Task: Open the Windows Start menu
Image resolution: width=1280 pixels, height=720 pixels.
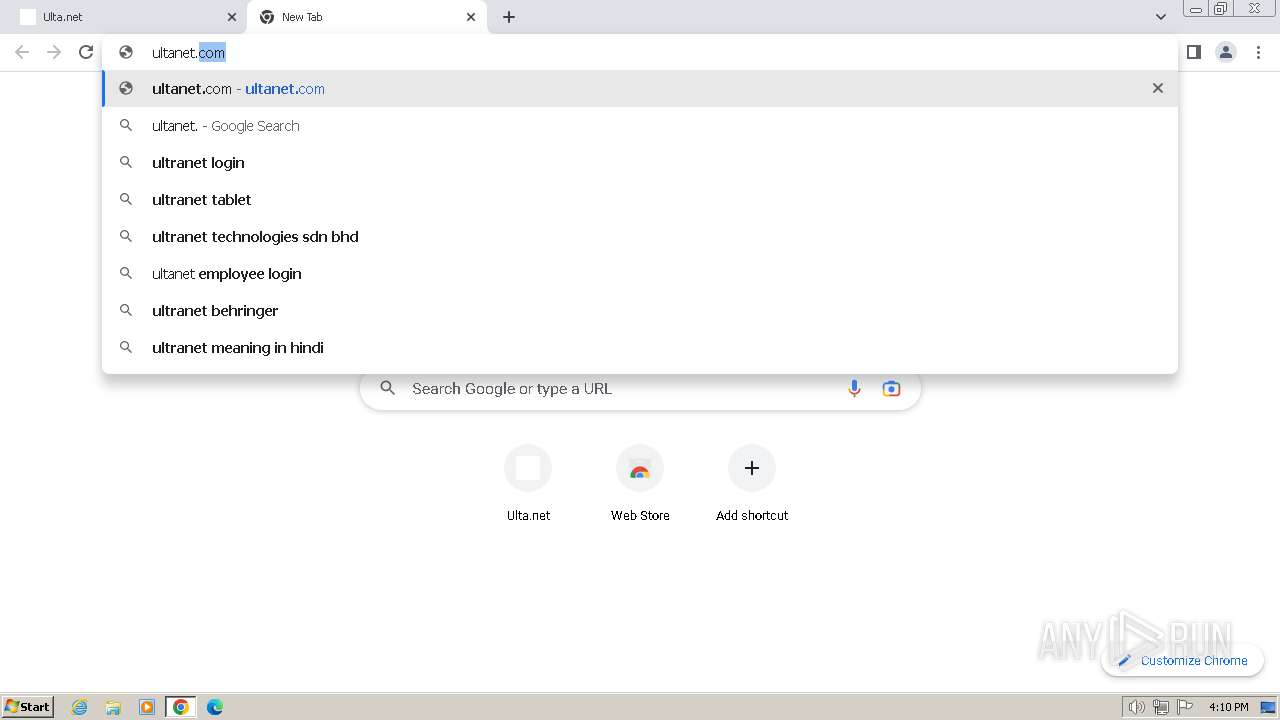Action: tap(28, 707)
